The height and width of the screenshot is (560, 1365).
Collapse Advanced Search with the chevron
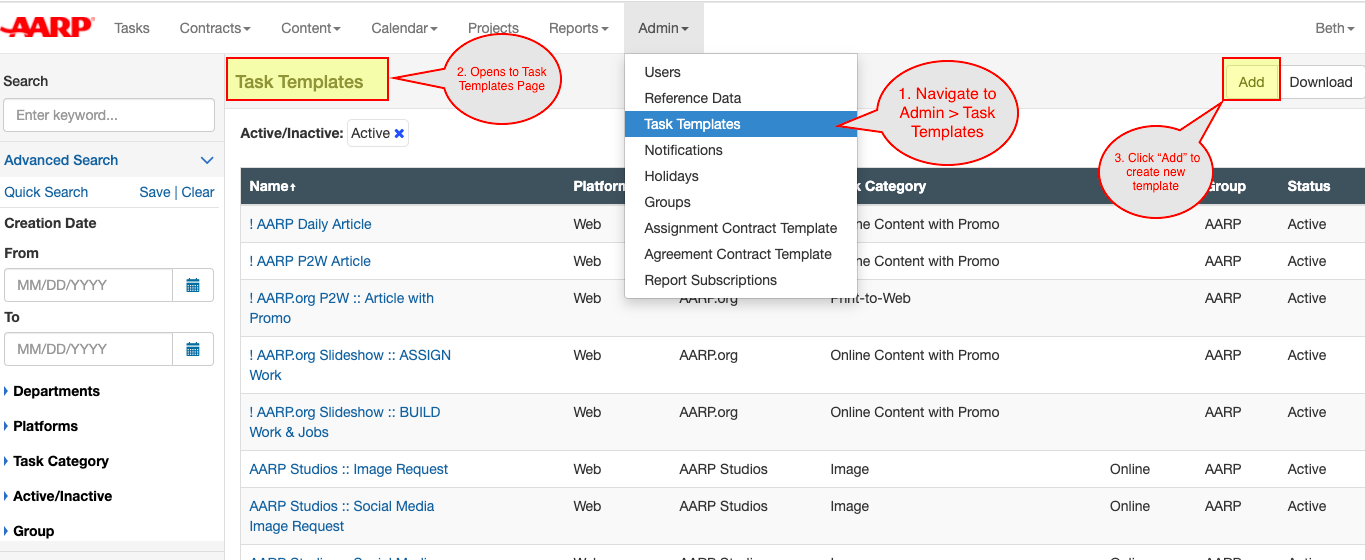pos(207,160)
